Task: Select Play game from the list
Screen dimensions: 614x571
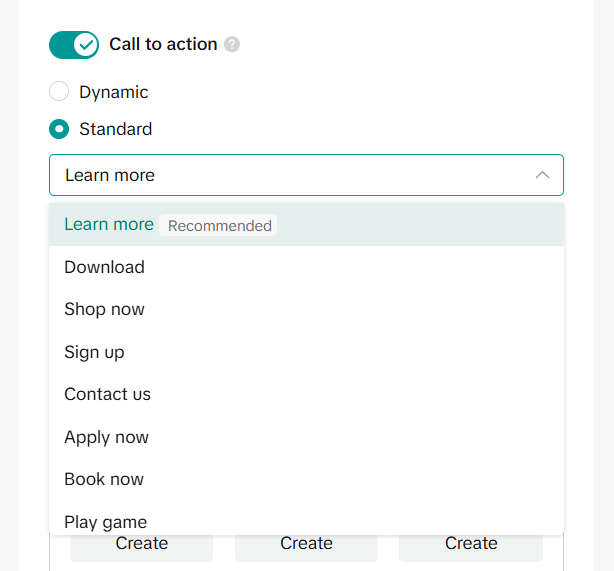Action: pyautogui.click(x=105, y=521)
